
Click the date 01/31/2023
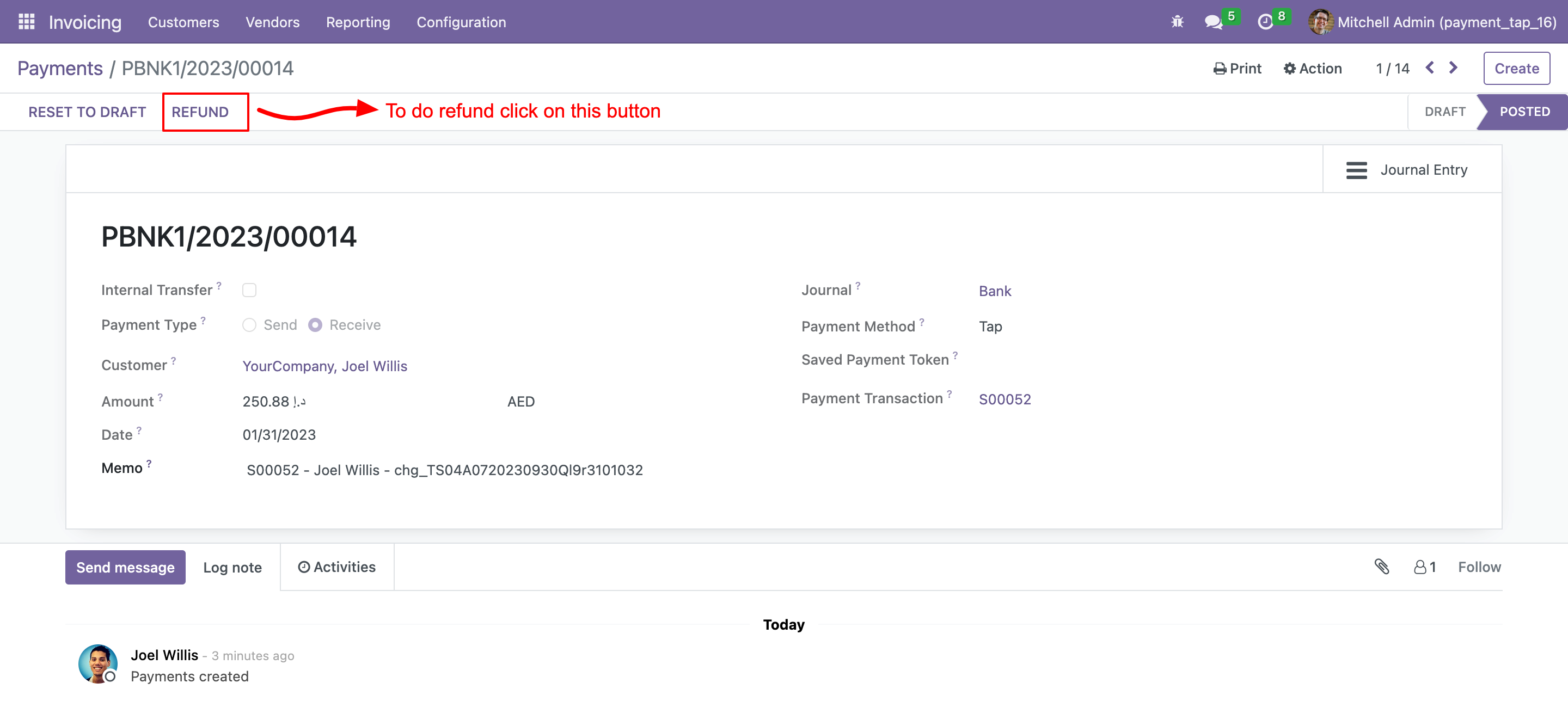pos(279,434)
